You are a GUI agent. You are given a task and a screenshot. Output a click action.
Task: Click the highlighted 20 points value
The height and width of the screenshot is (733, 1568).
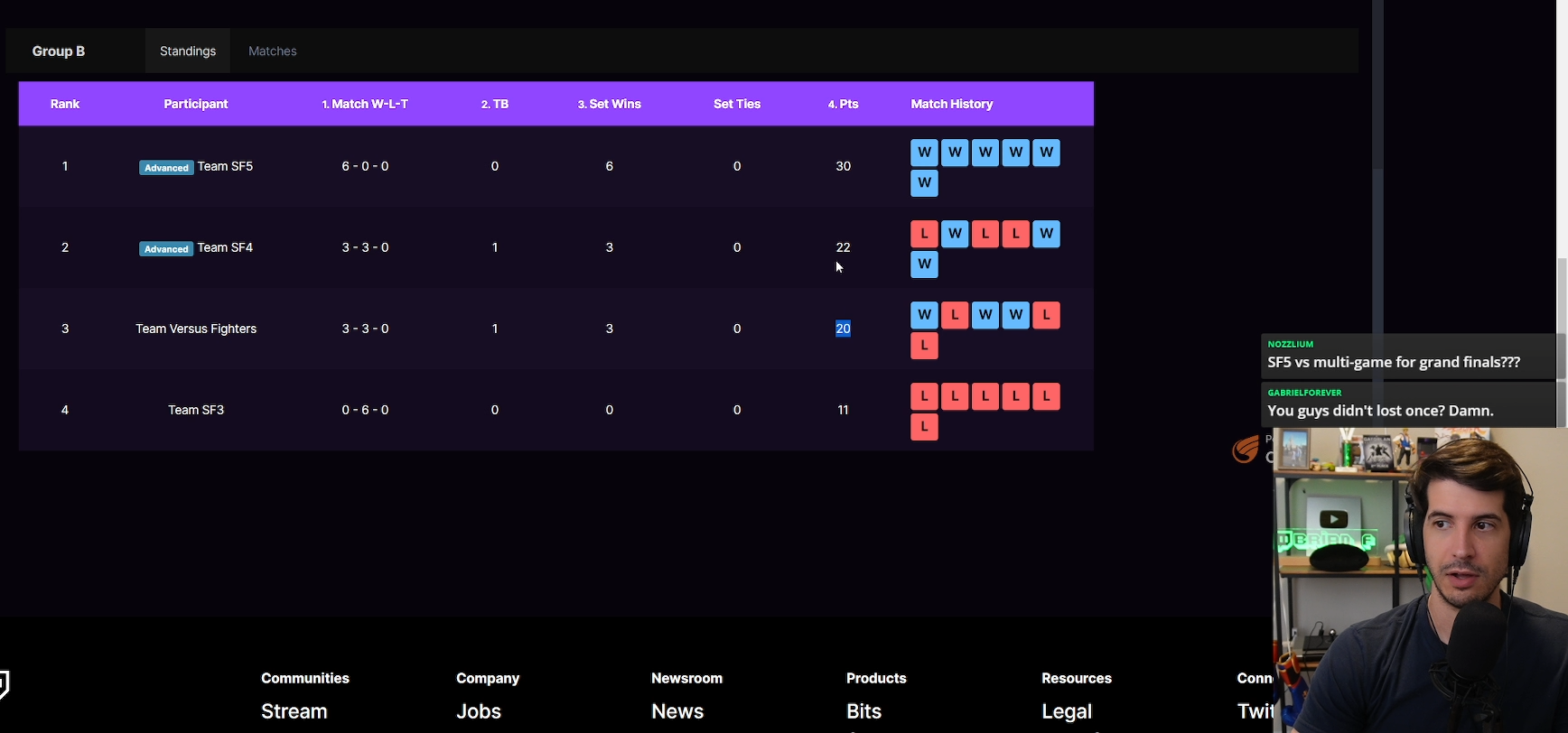844,329
